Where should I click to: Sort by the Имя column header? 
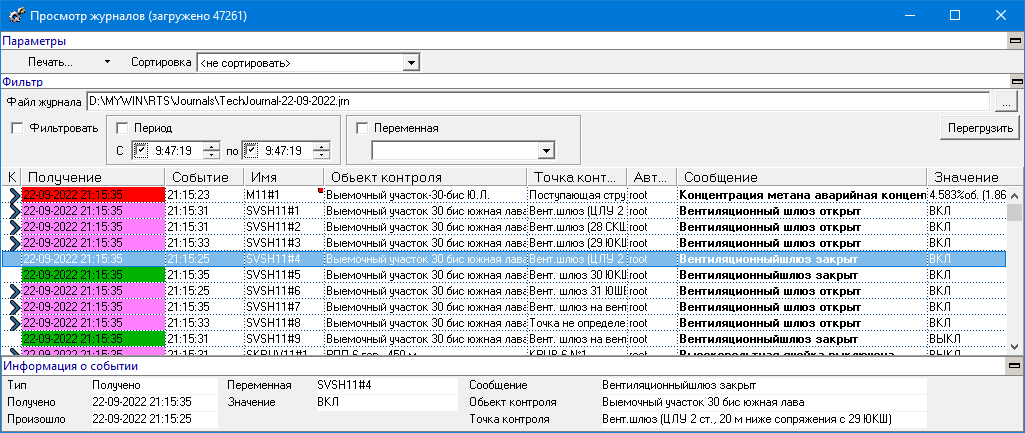(284, 177)
